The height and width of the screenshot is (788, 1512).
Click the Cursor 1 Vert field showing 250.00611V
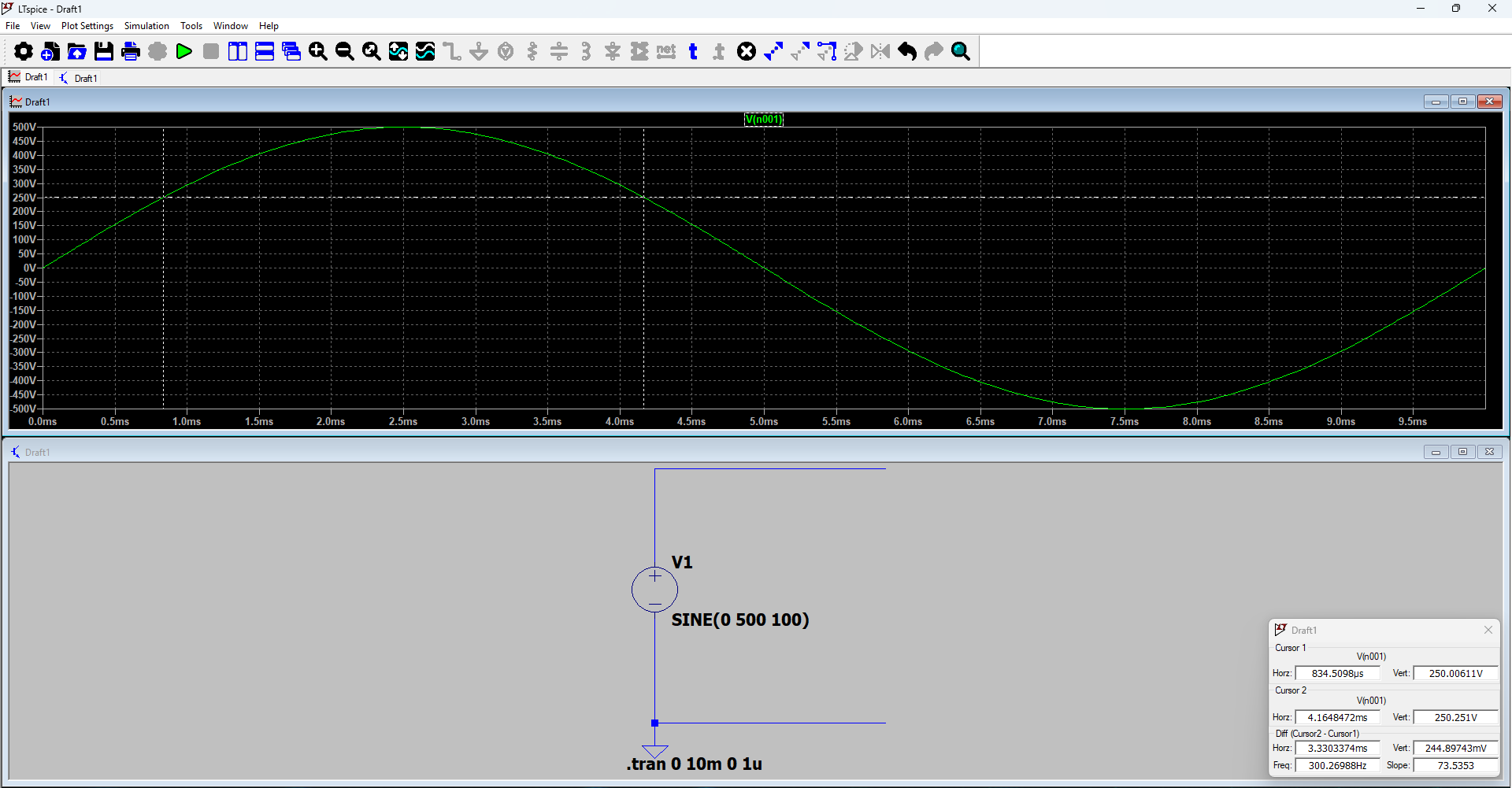[1455, 673]
